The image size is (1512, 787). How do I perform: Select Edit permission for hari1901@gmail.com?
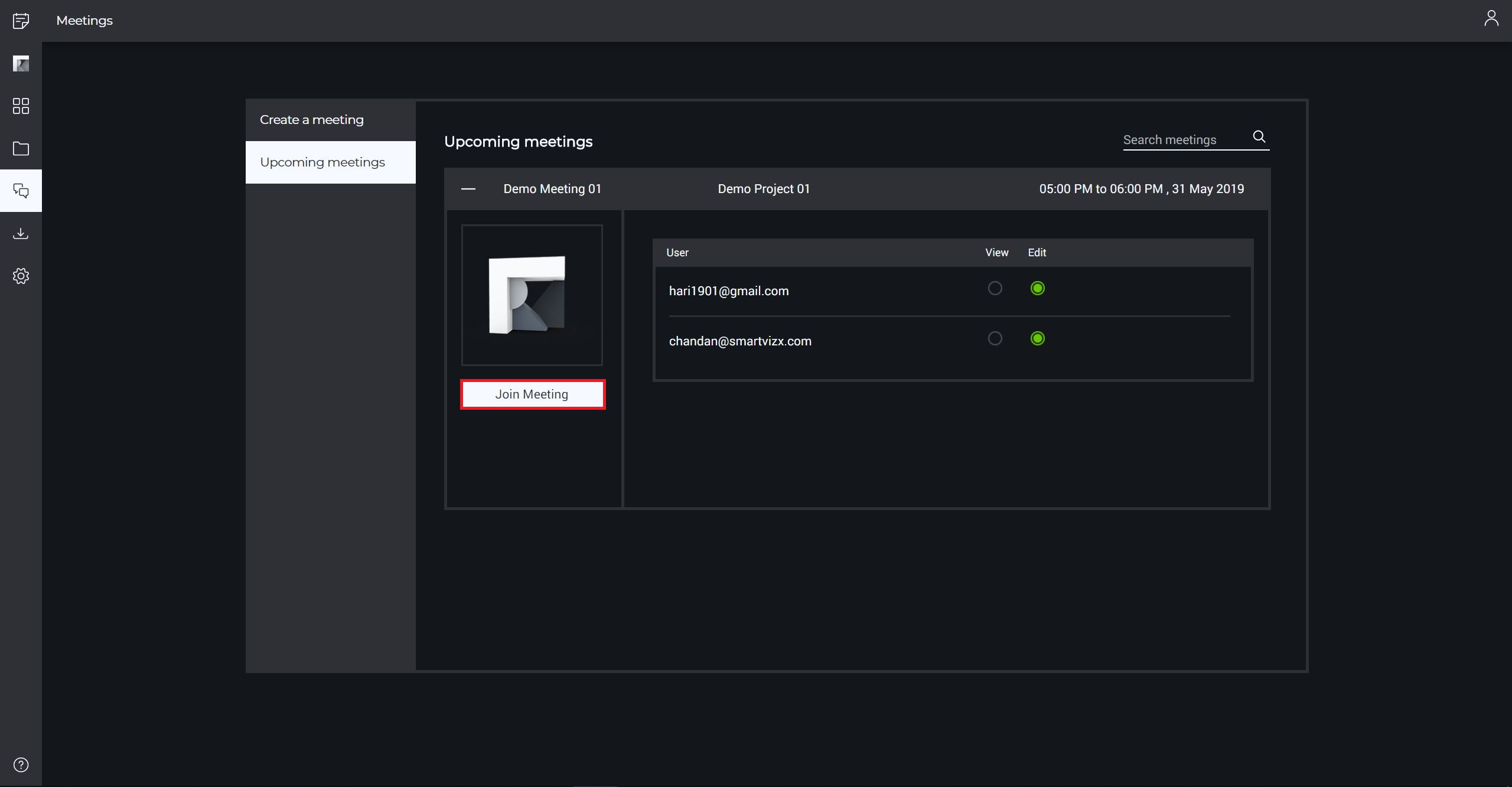(x=1037, y=288)
